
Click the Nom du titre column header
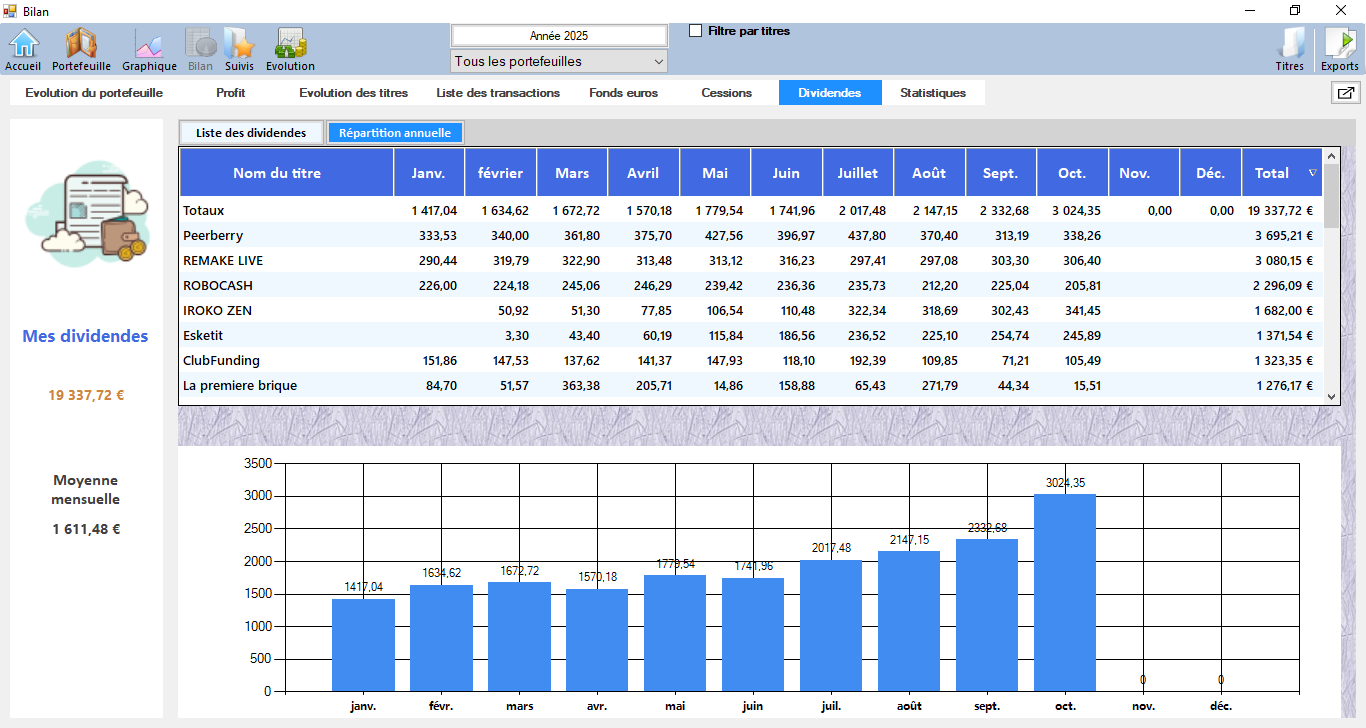pyautogui.click(x=277, y=173)
